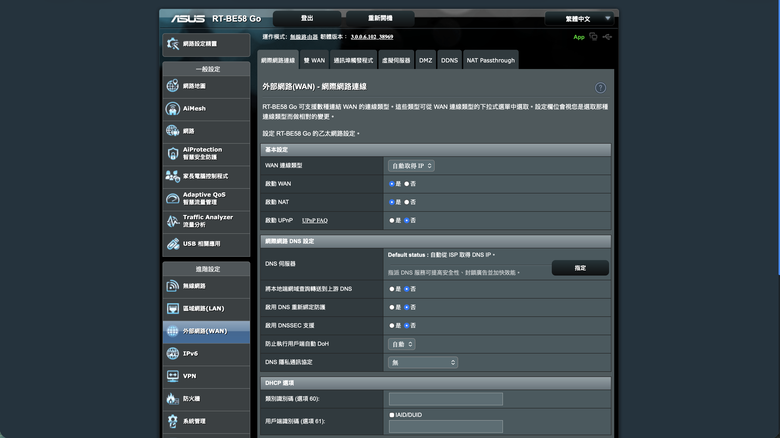Click the copy/devices status icon near App
Image resolution: width=780 pixels, height=438 pixels.
[x=593, y=36]
